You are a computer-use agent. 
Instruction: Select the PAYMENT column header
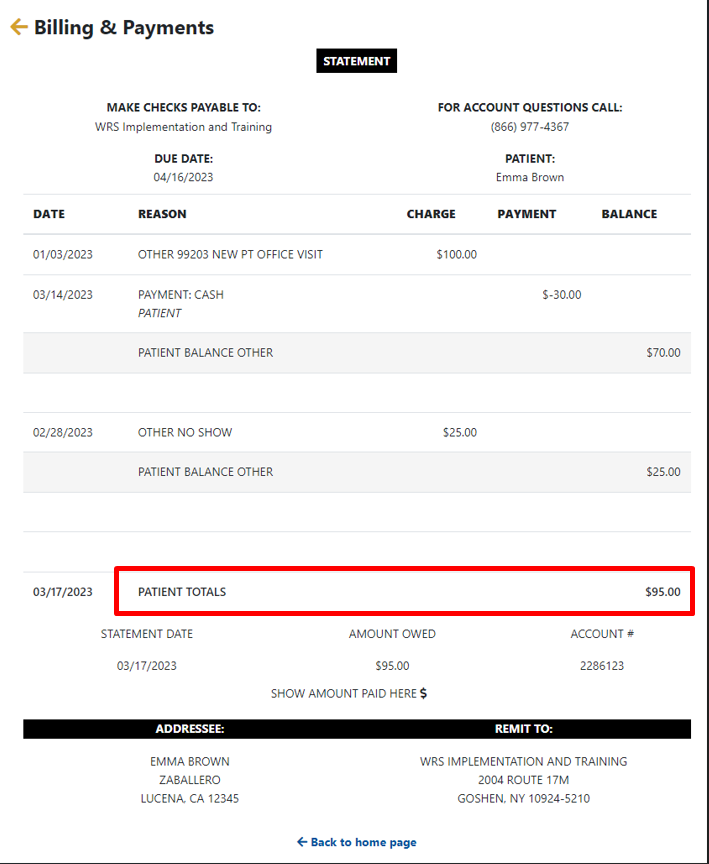pos(526,214)
